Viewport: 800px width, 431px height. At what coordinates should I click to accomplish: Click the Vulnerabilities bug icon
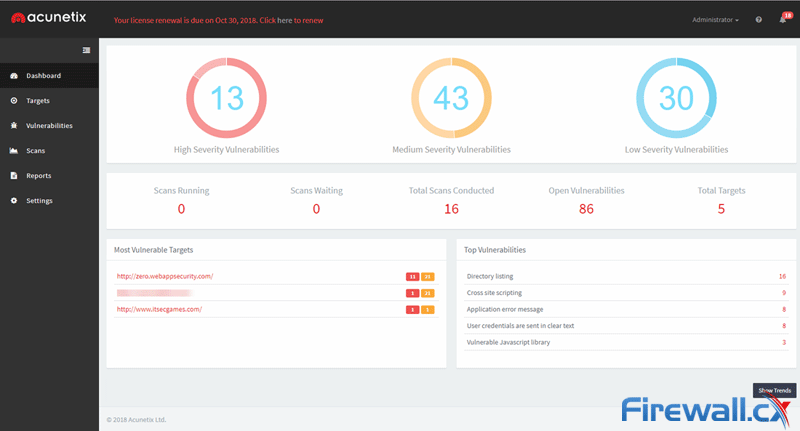click(14, 125)
